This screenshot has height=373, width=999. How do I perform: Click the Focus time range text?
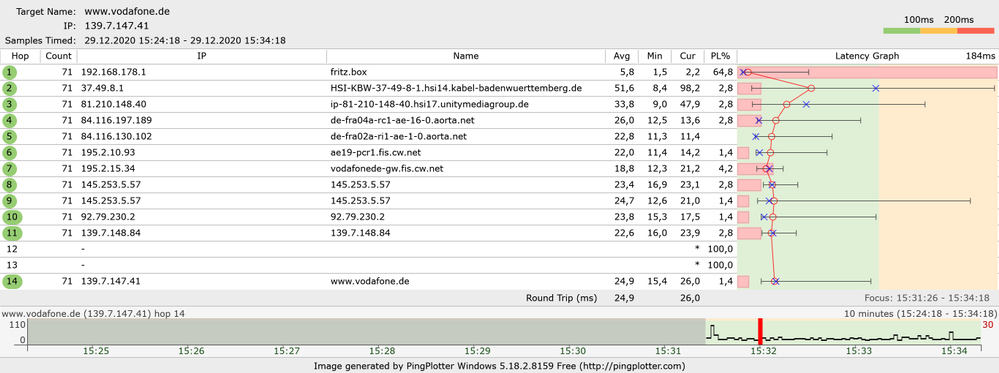[x=927, y=298]
